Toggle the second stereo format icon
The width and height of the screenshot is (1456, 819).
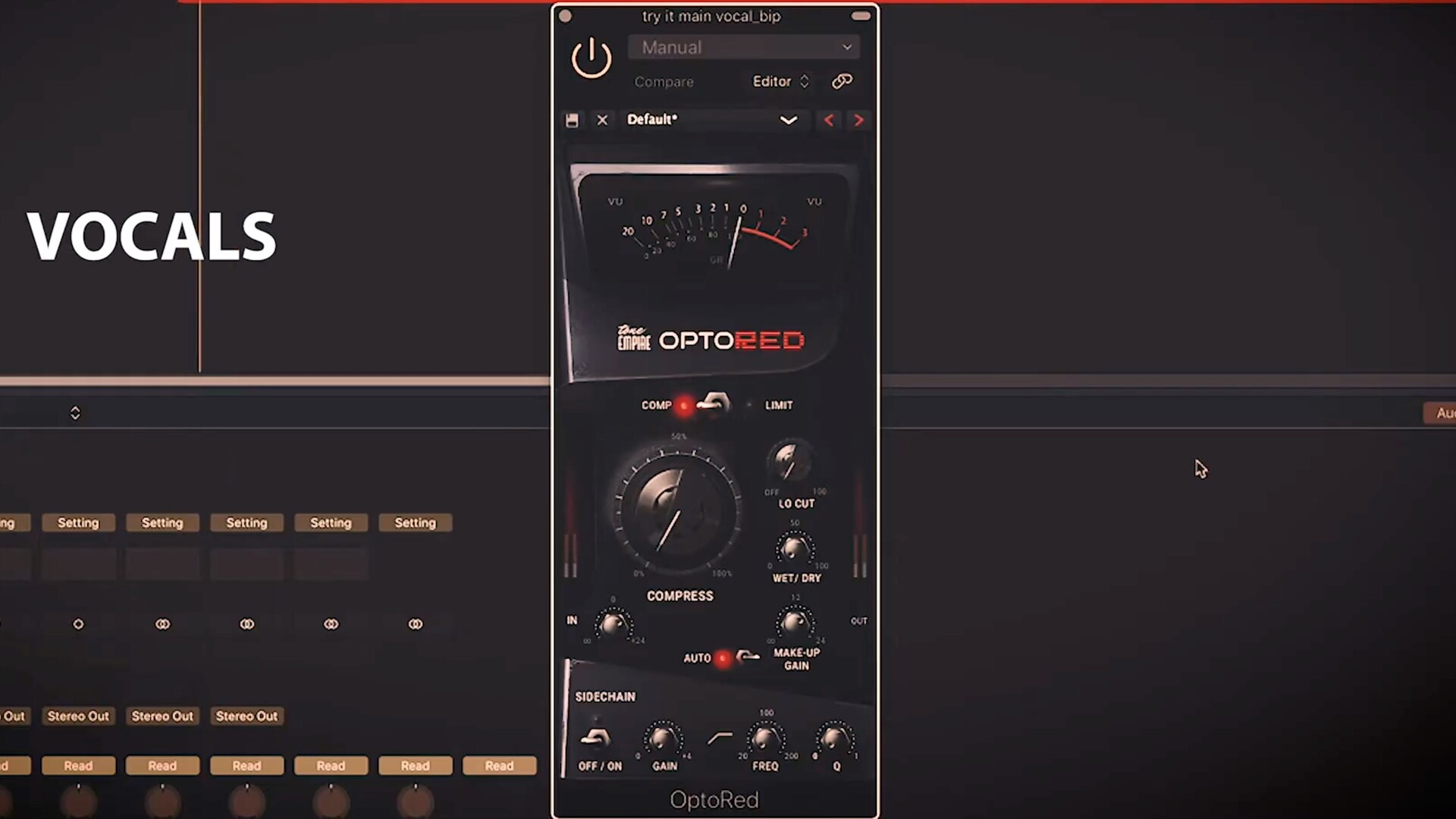(x=246, y=624)
